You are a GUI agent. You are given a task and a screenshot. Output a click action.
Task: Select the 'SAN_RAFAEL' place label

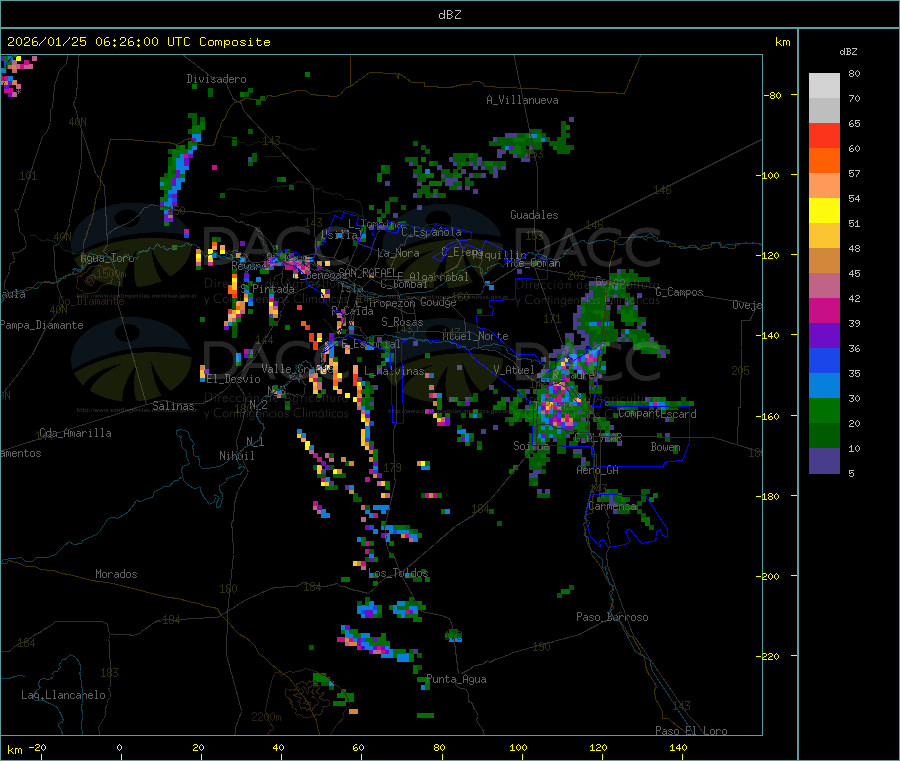[x=367, y=272]
